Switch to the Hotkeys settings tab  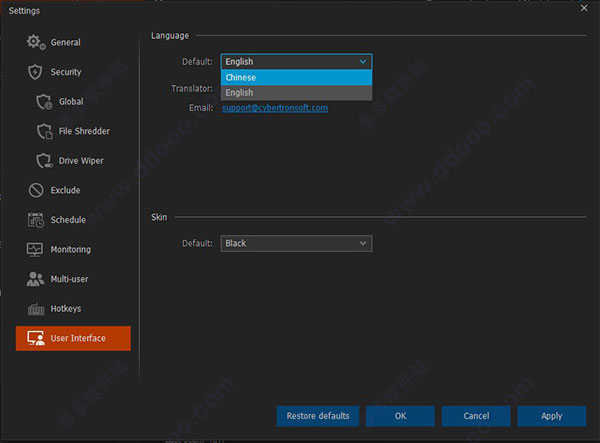click(x=66, y=309)
